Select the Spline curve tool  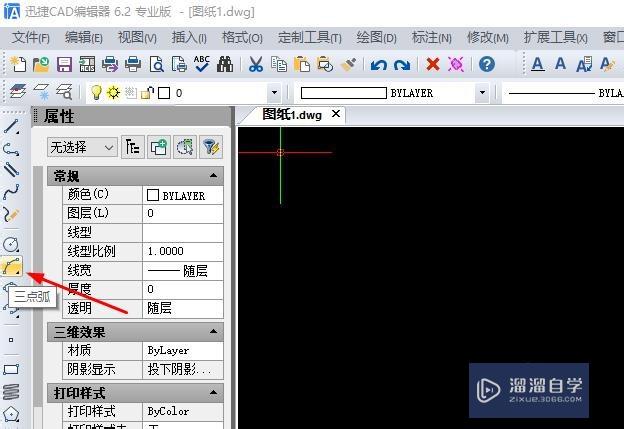[x=11, y=192]
